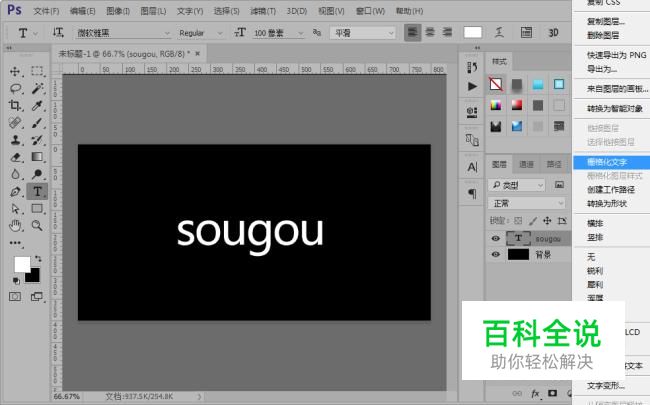Choose 栅格化文字 from the context menu
The image size is (650, 405).
click(x=606, y=160)
